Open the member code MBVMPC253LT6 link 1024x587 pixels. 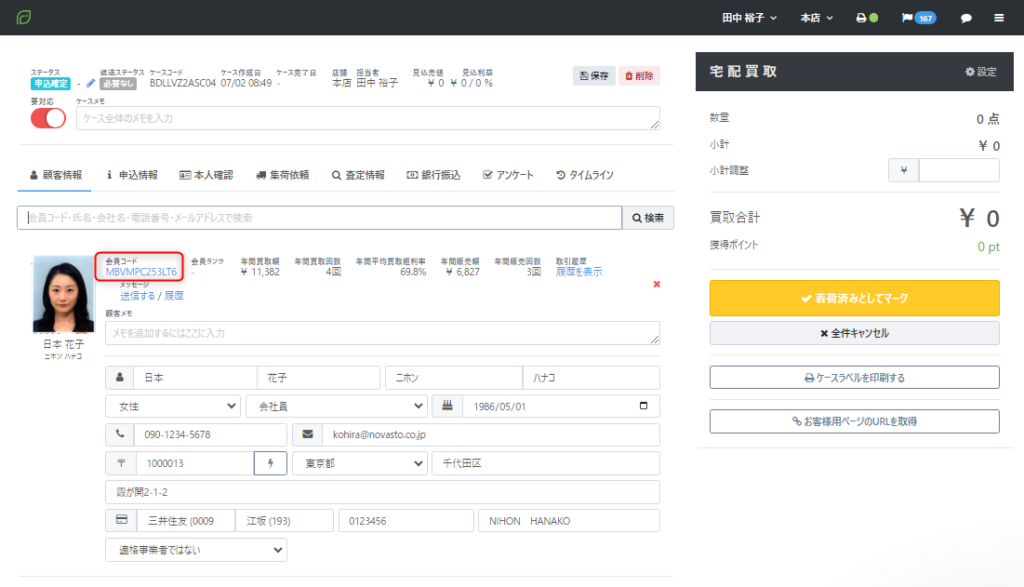click(141, 272)
